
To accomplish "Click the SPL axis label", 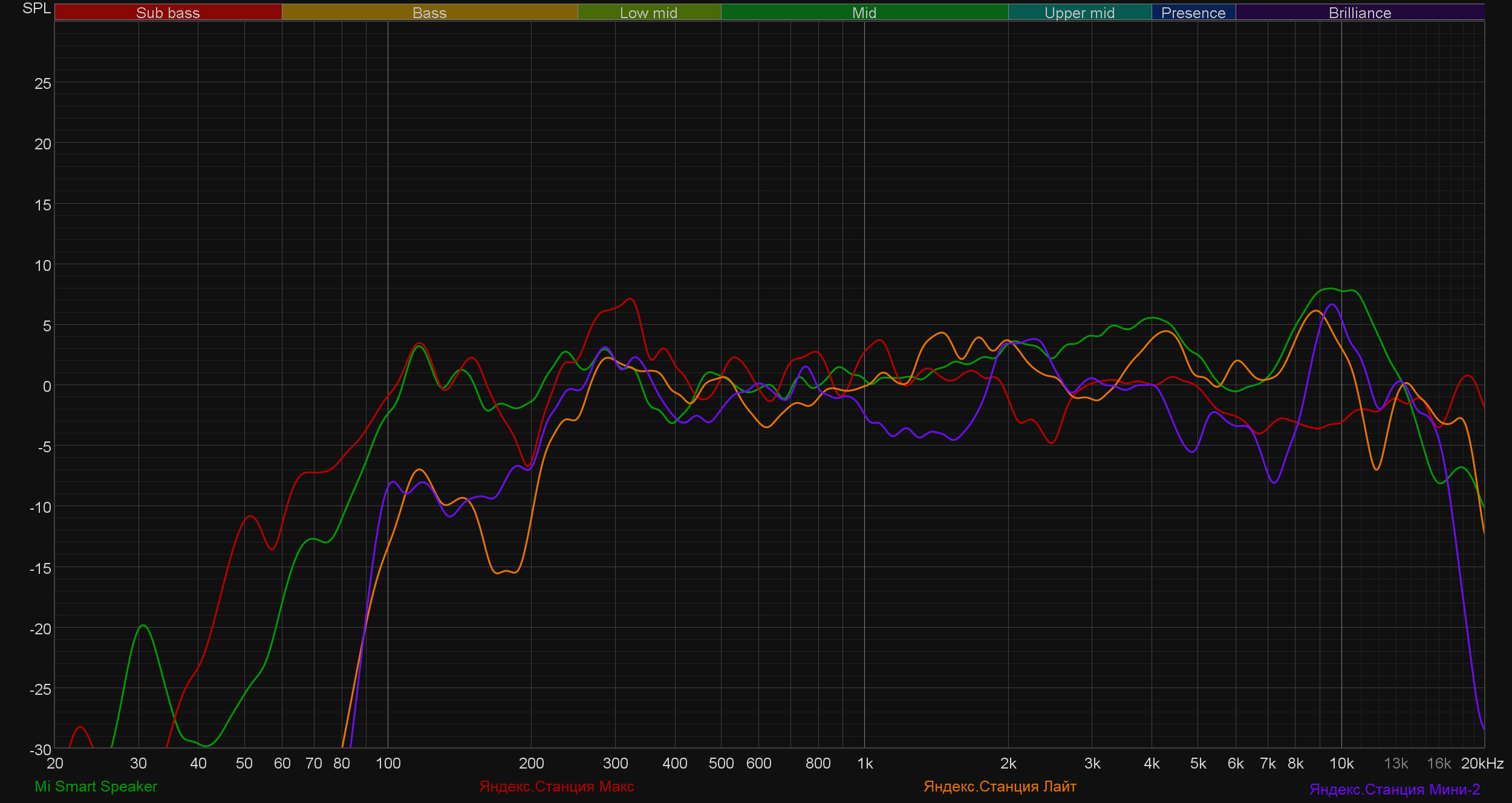I will pyautogui.click(x=36, y=8).
